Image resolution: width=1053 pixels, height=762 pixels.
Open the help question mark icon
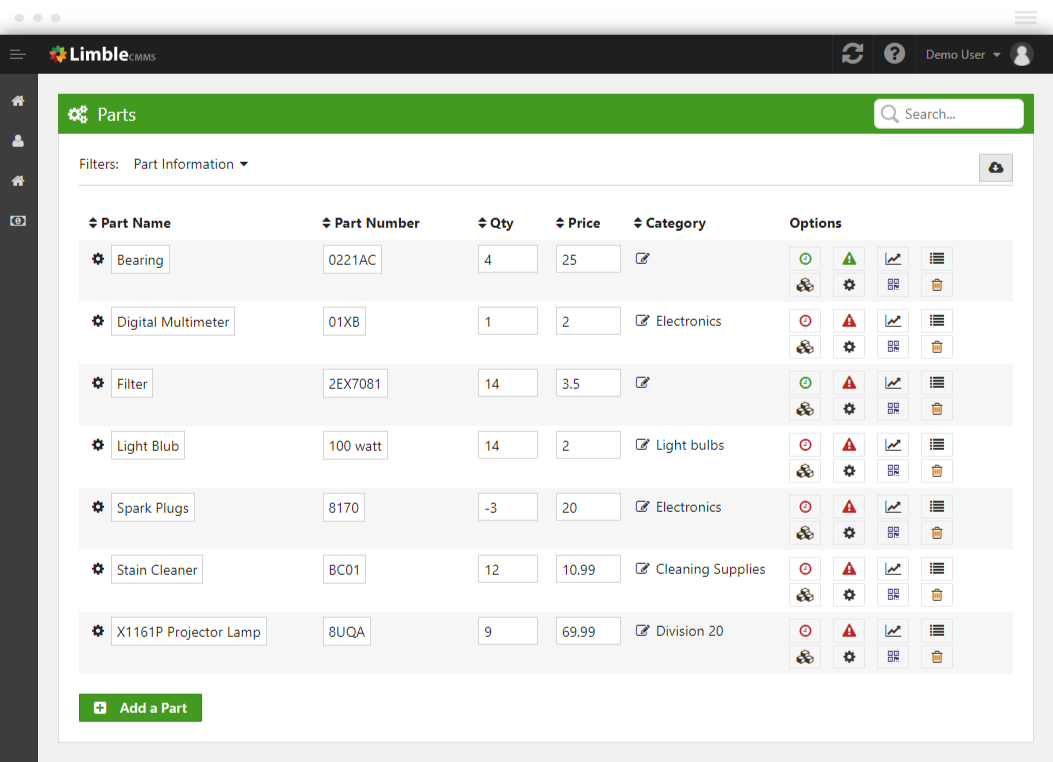(895, 54)
